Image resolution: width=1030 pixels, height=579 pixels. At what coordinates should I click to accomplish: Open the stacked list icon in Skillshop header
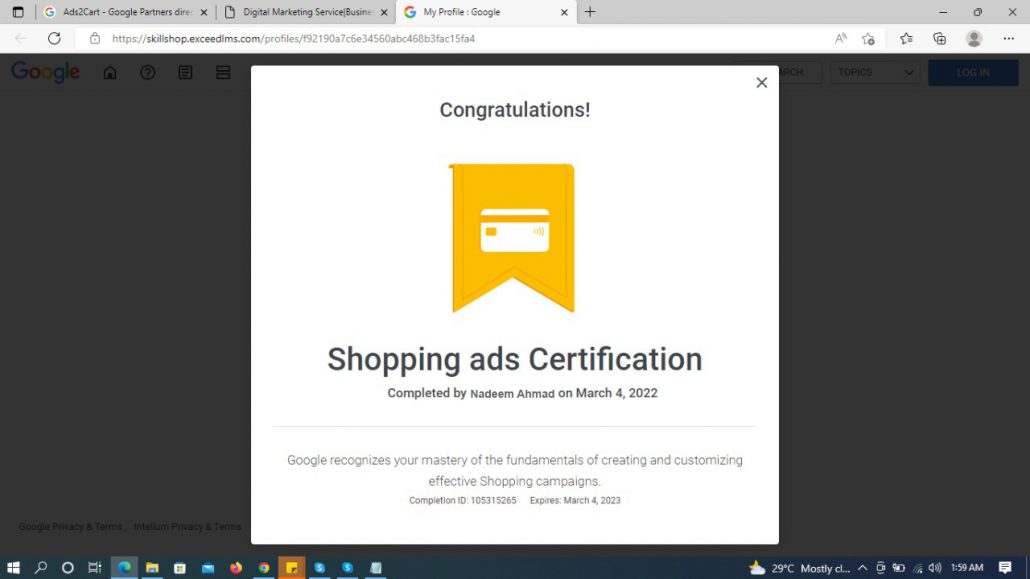(x=223, y=72)
